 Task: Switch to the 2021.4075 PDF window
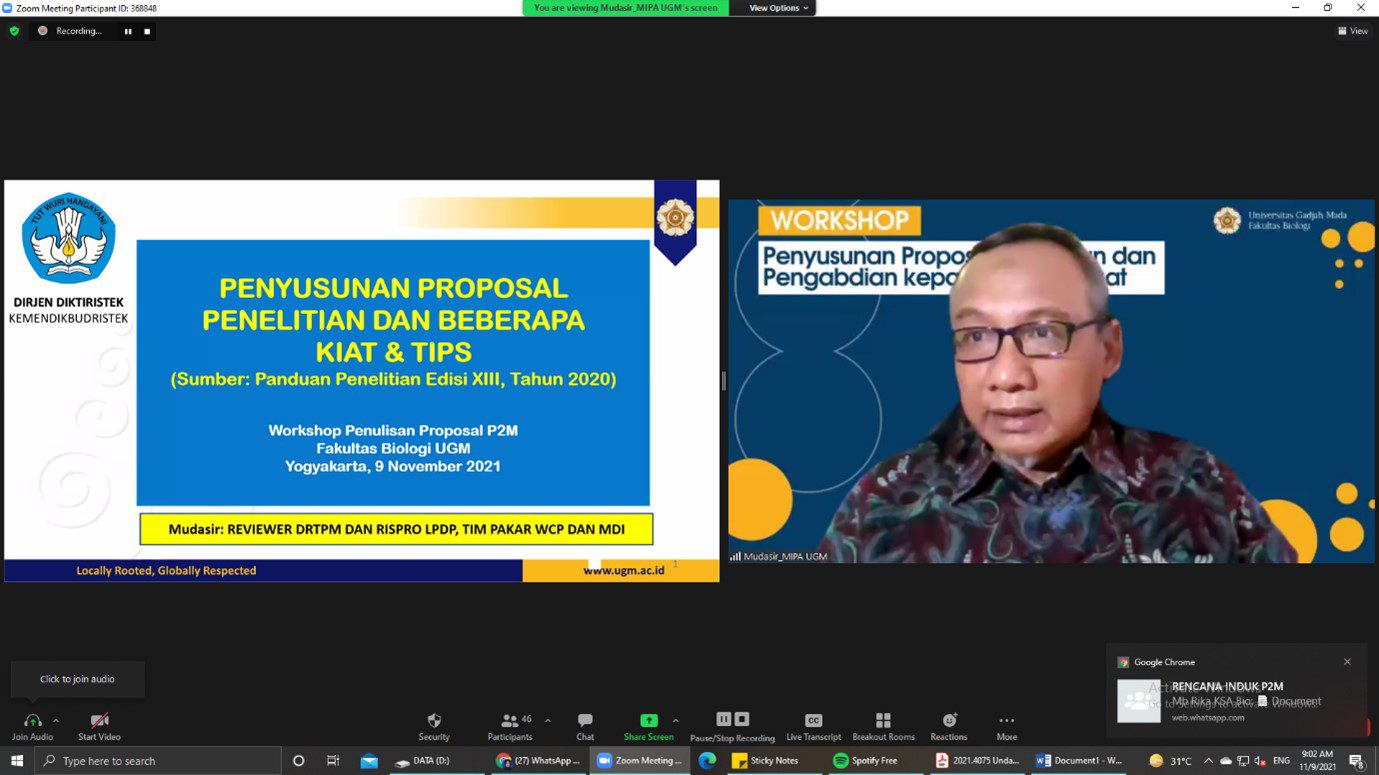(x=977, y=761)
